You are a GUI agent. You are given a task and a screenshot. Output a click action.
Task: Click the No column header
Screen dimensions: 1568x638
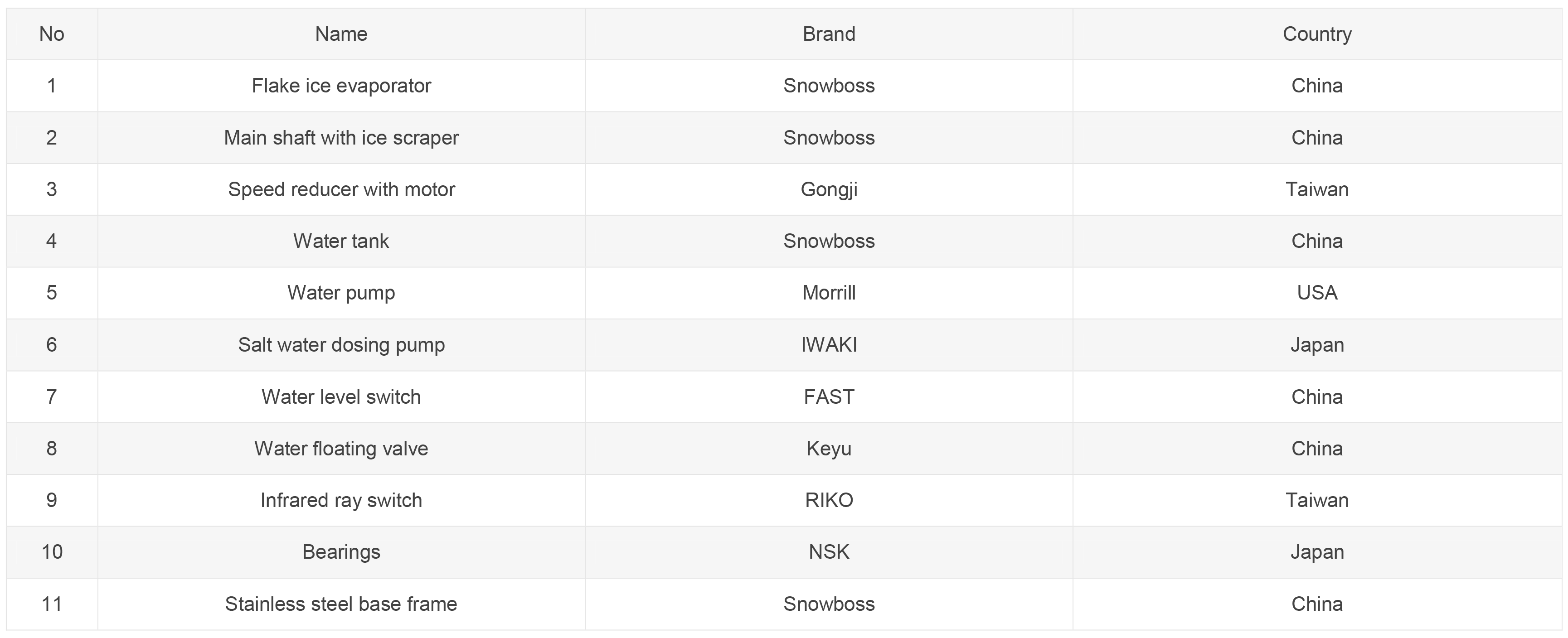[x=52, y=34]
